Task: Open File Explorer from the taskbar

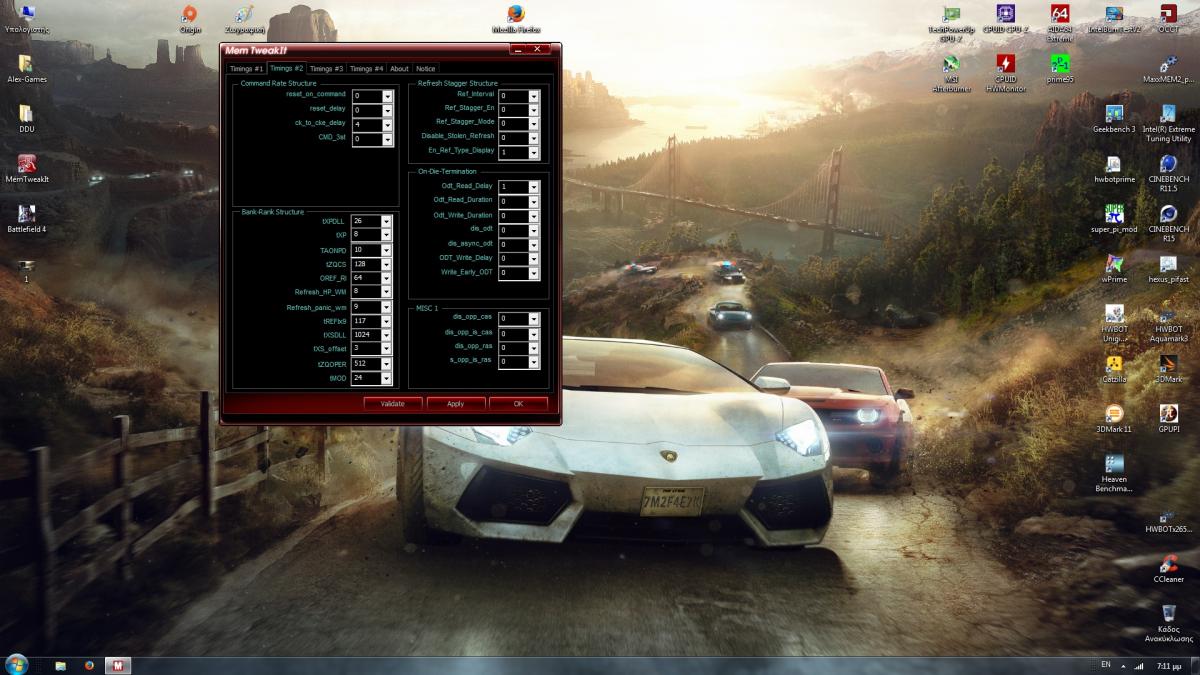Action: (60, 665)
